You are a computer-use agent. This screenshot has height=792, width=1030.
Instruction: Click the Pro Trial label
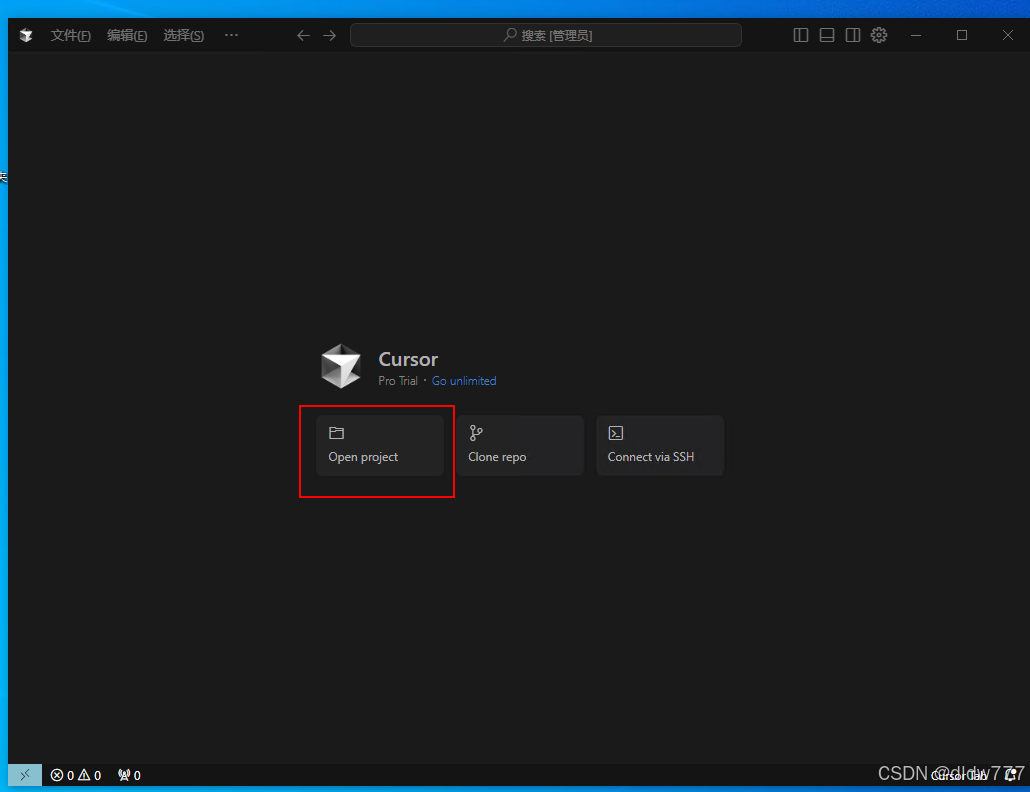397,381
